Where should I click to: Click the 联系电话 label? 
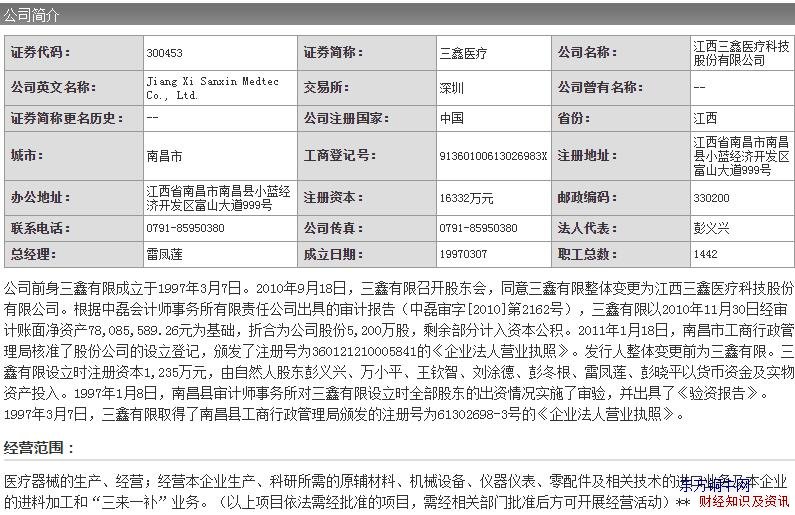[x=41, y=228]
